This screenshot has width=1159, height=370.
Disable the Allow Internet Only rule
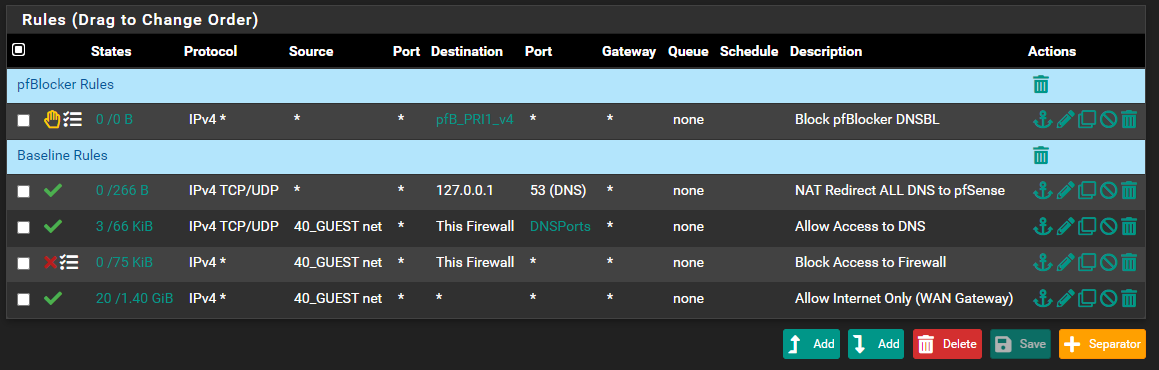point(1107,298)
